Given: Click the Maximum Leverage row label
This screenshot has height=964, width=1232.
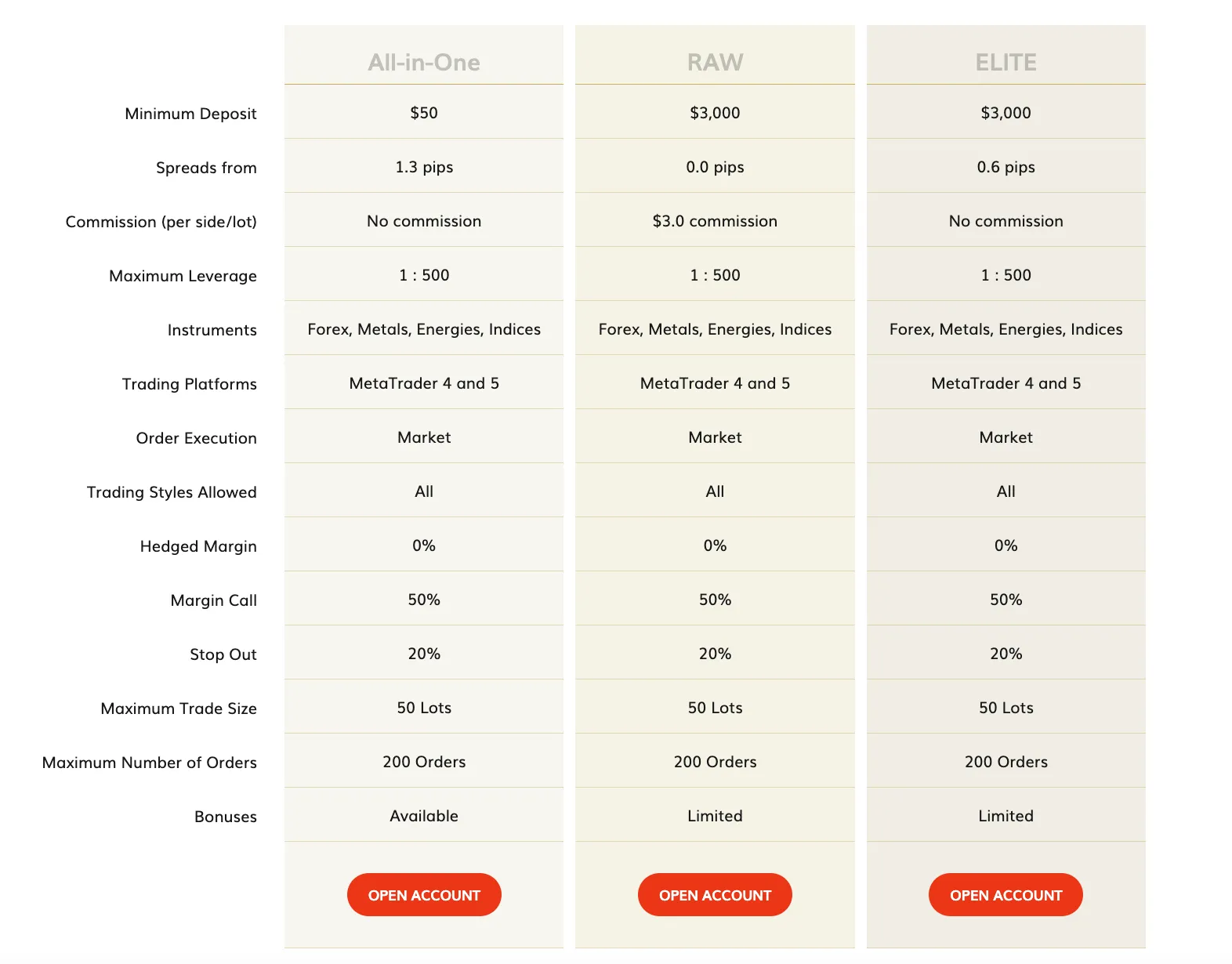Looking at the screenshot, I should (183, 276).
